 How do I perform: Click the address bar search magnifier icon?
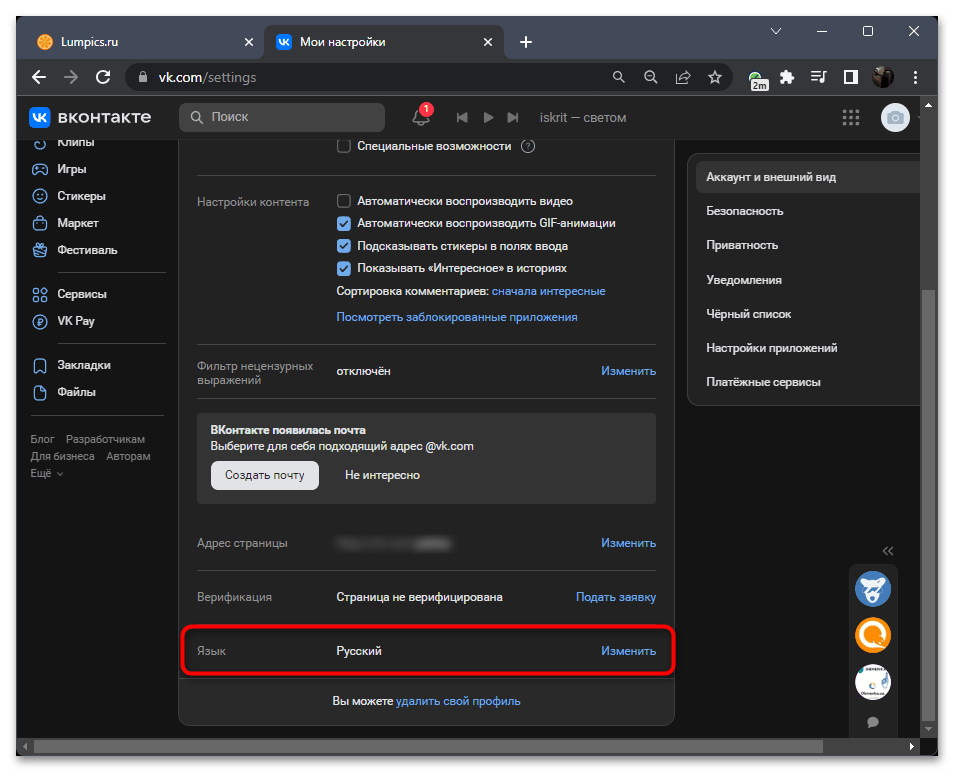(x=618, y=77)
